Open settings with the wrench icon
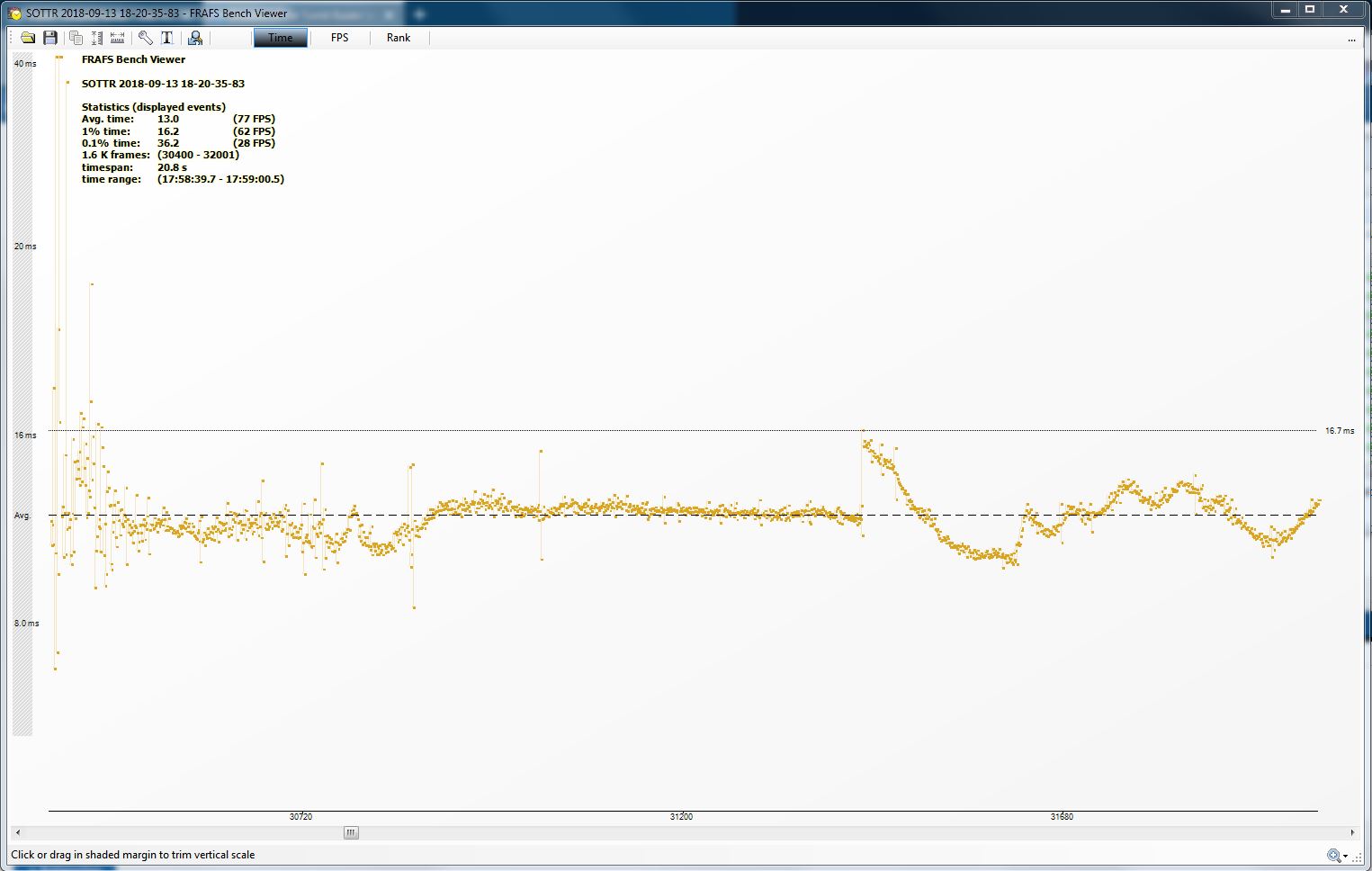 click(145, 38)
